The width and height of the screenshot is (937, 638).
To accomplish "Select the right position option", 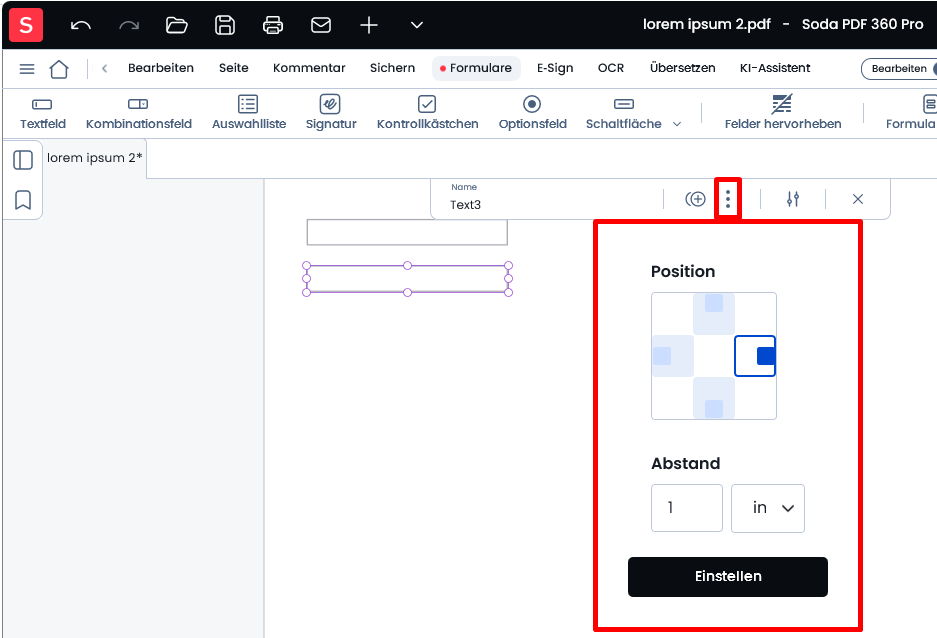I will tap(755, 356).
